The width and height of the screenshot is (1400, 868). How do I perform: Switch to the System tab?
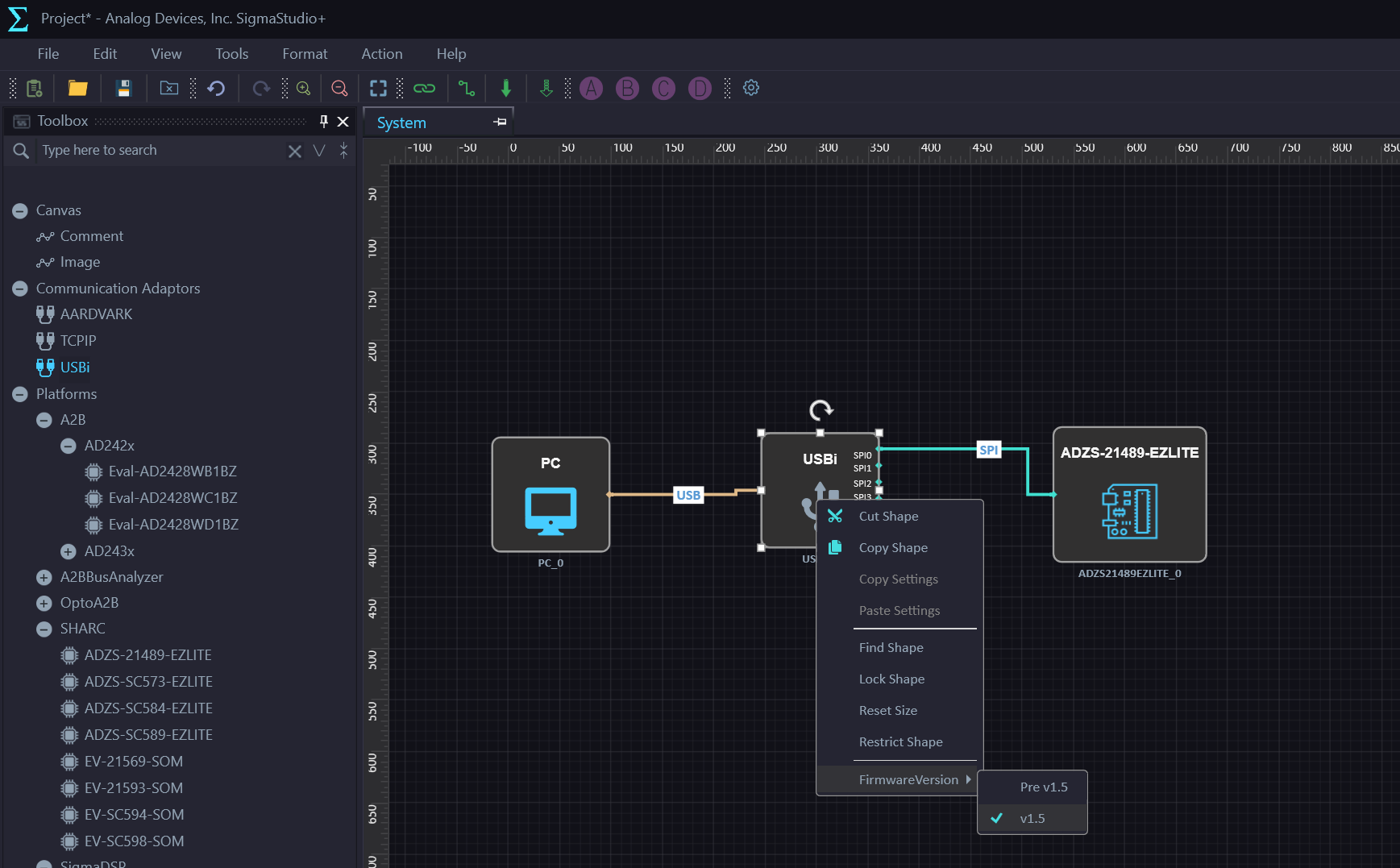pos(401,123)
